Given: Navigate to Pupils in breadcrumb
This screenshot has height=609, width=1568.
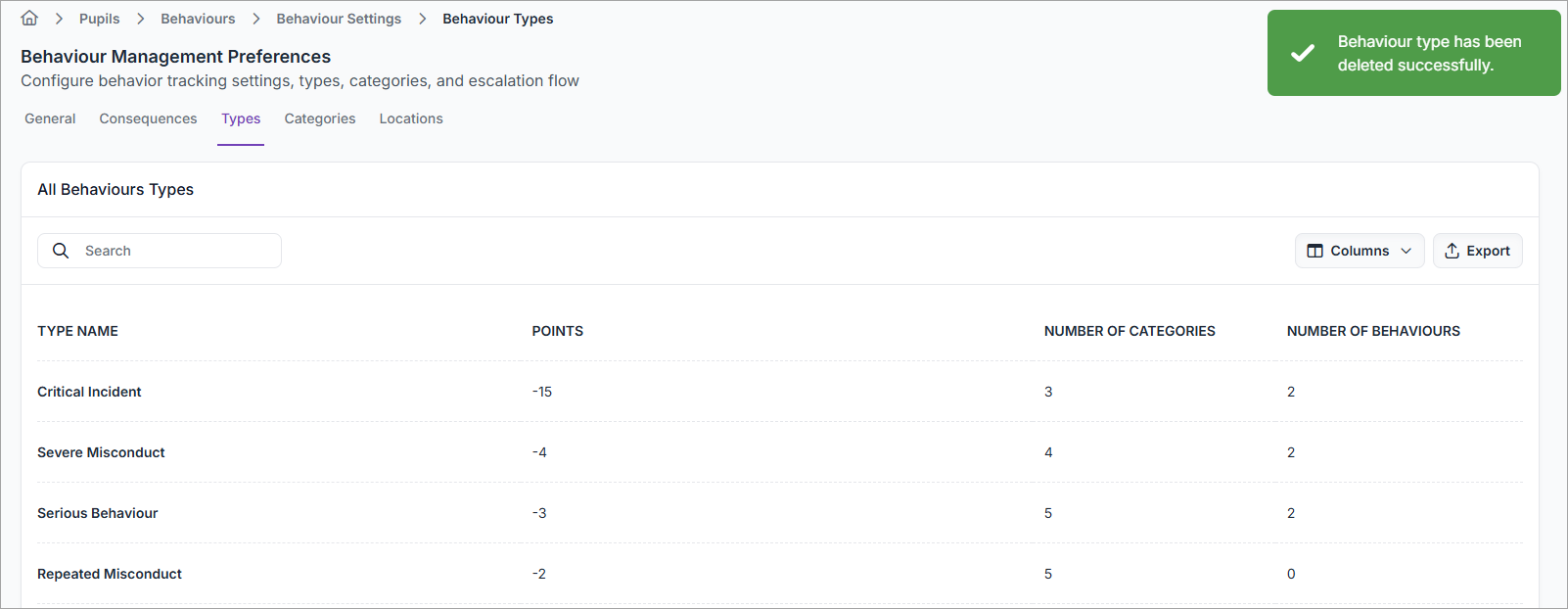Looking at the screenshot, I should point(100,19).
